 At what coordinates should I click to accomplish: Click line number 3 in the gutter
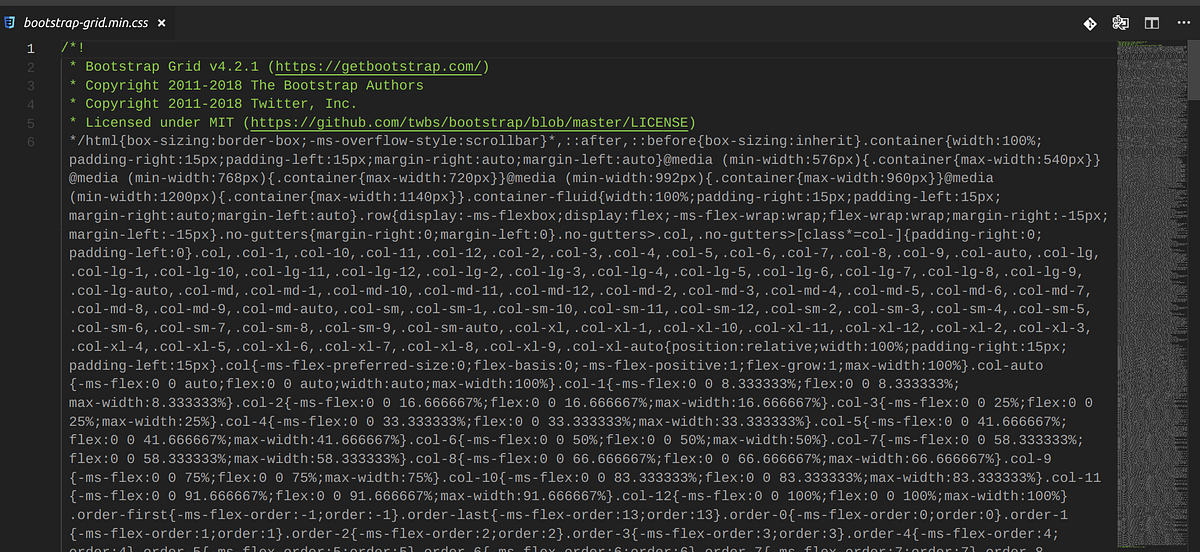coord(30,85)
